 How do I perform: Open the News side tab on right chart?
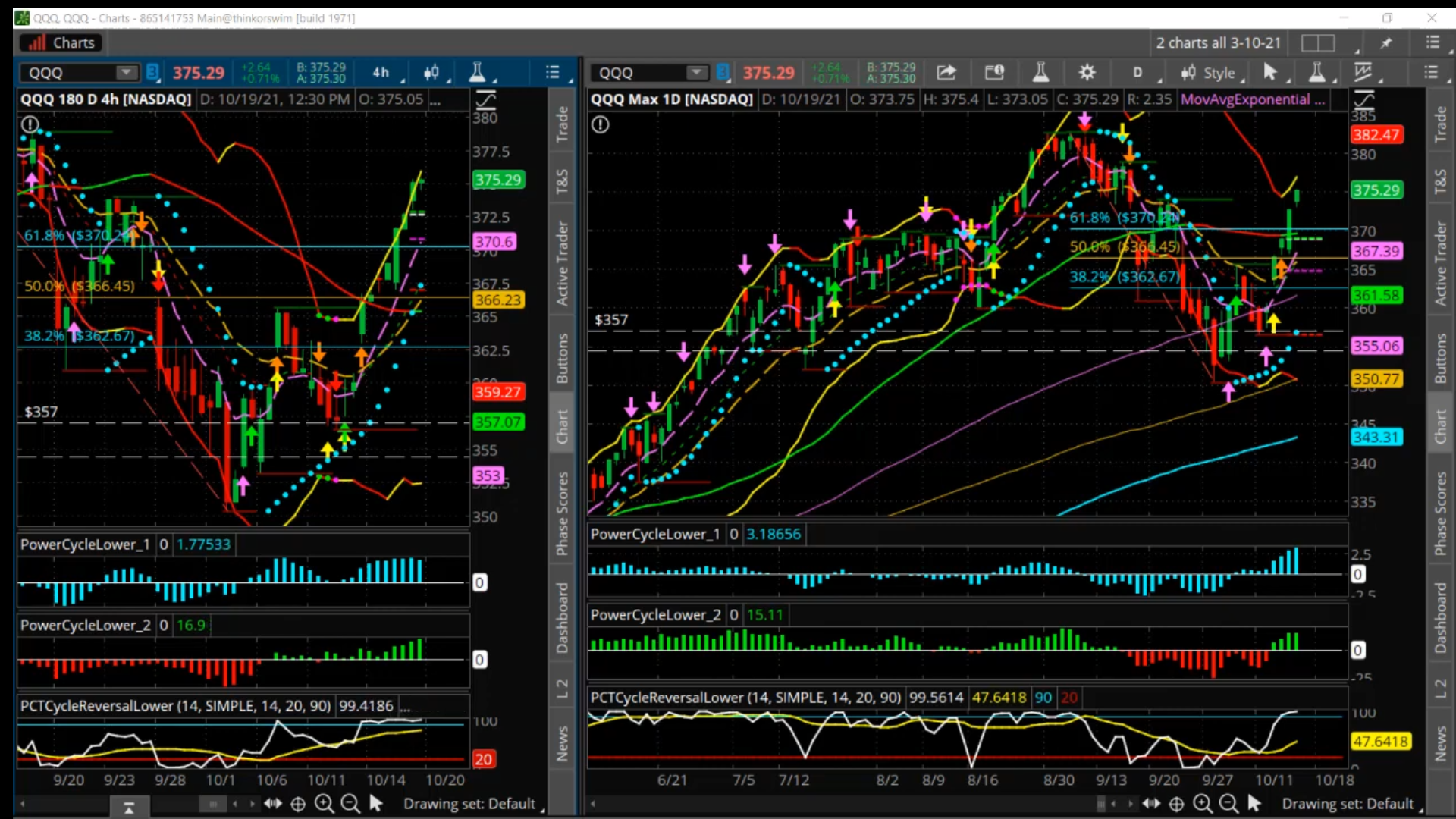(x=1440, y=743)
